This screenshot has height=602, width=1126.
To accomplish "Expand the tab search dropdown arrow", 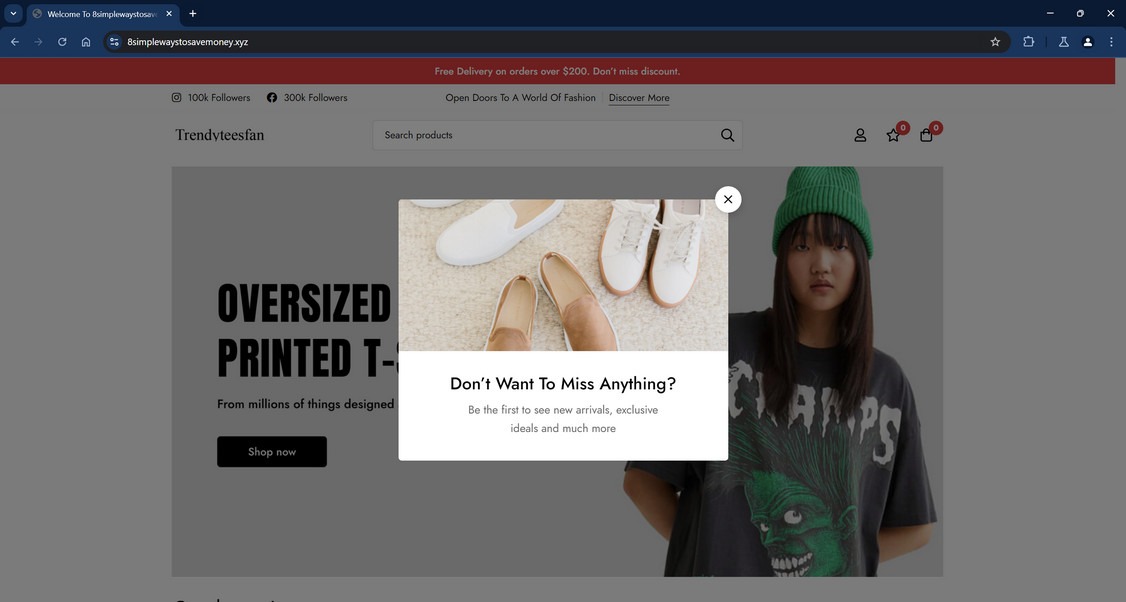I will coord(13,14).
